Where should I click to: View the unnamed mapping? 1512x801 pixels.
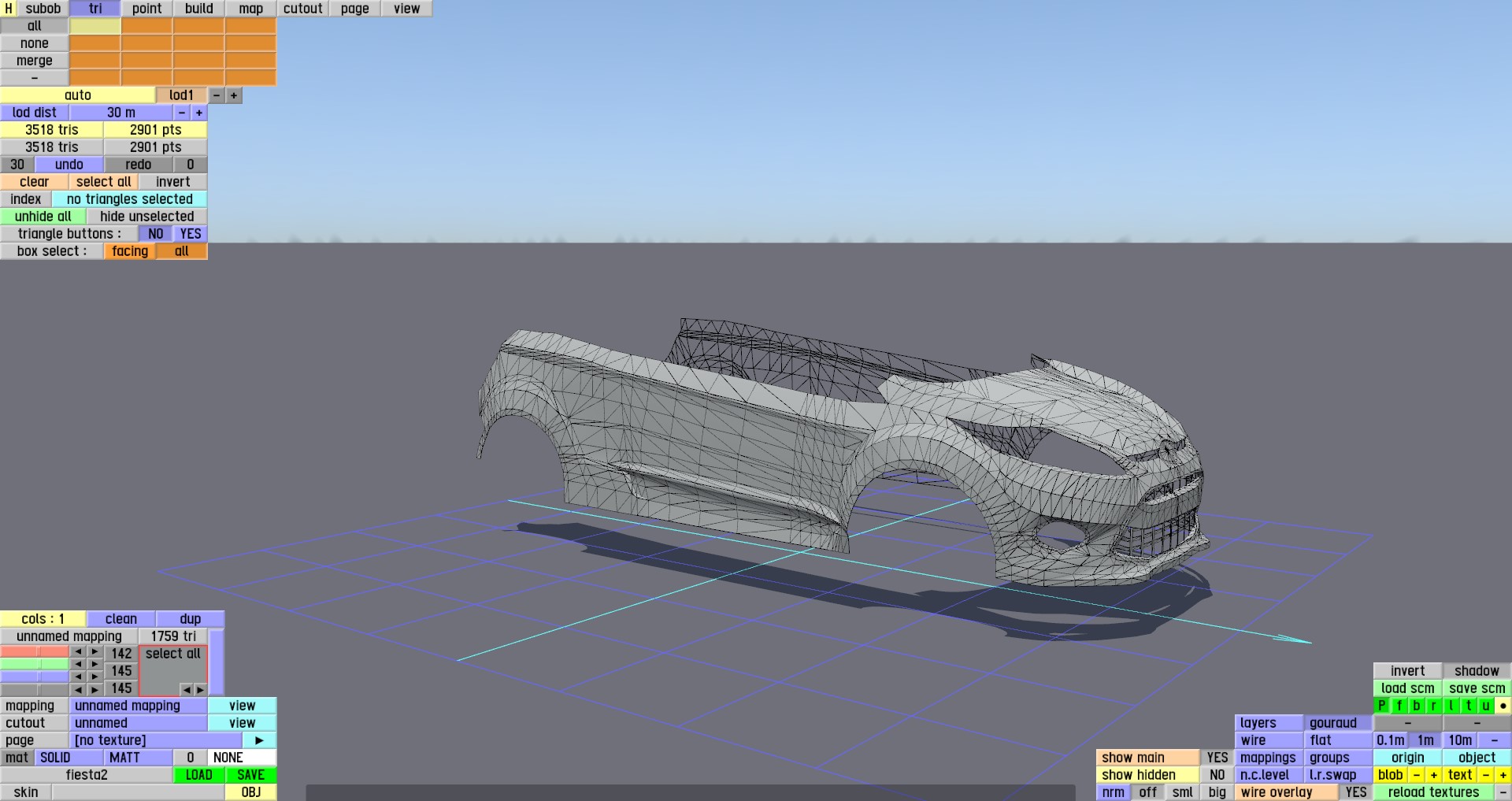243,706
